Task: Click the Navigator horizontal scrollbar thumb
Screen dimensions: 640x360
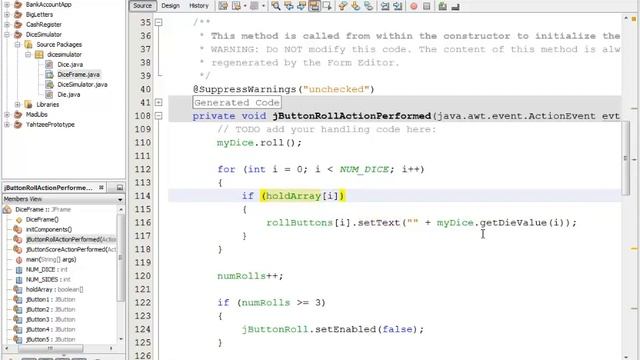Action: pos(51,348)
